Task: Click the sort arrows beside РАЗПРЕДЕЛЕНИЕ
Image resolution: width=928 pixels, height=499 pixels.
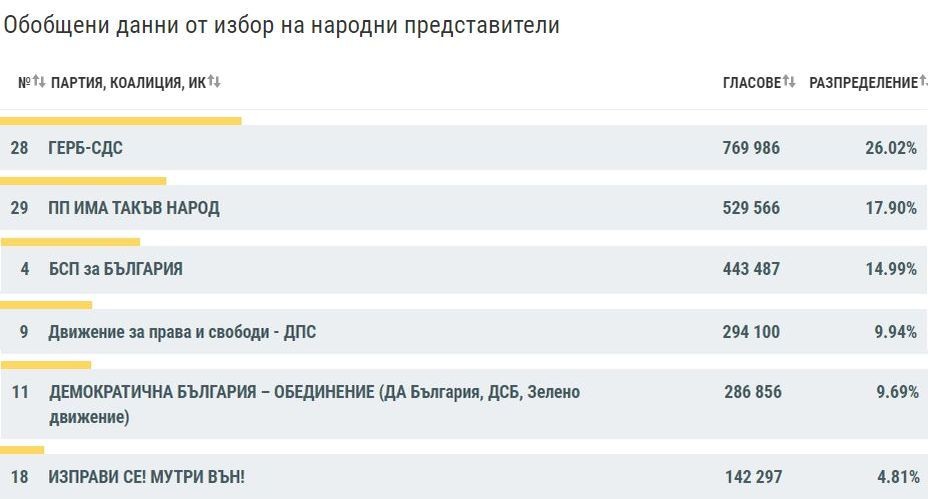Action: tap(922, 82)
